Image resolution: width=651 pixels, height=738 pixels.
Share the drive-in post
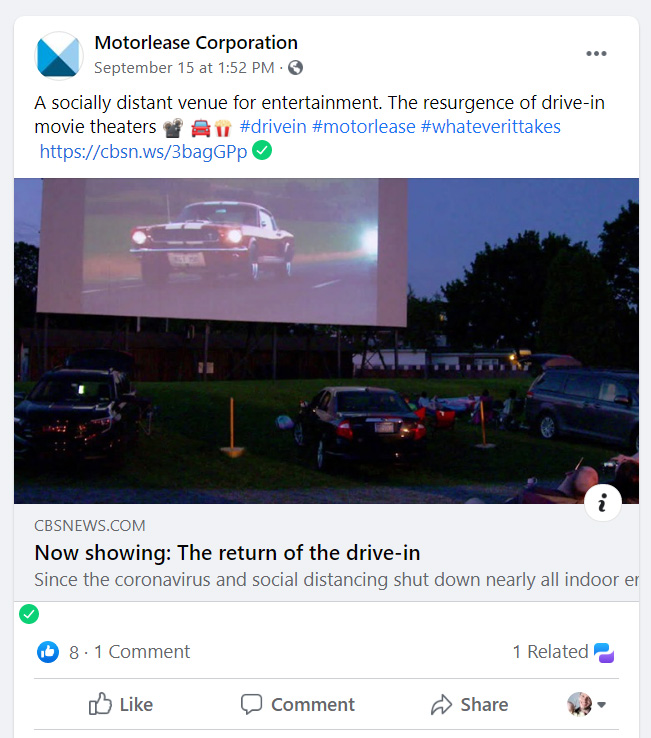(x=469, y=704)
